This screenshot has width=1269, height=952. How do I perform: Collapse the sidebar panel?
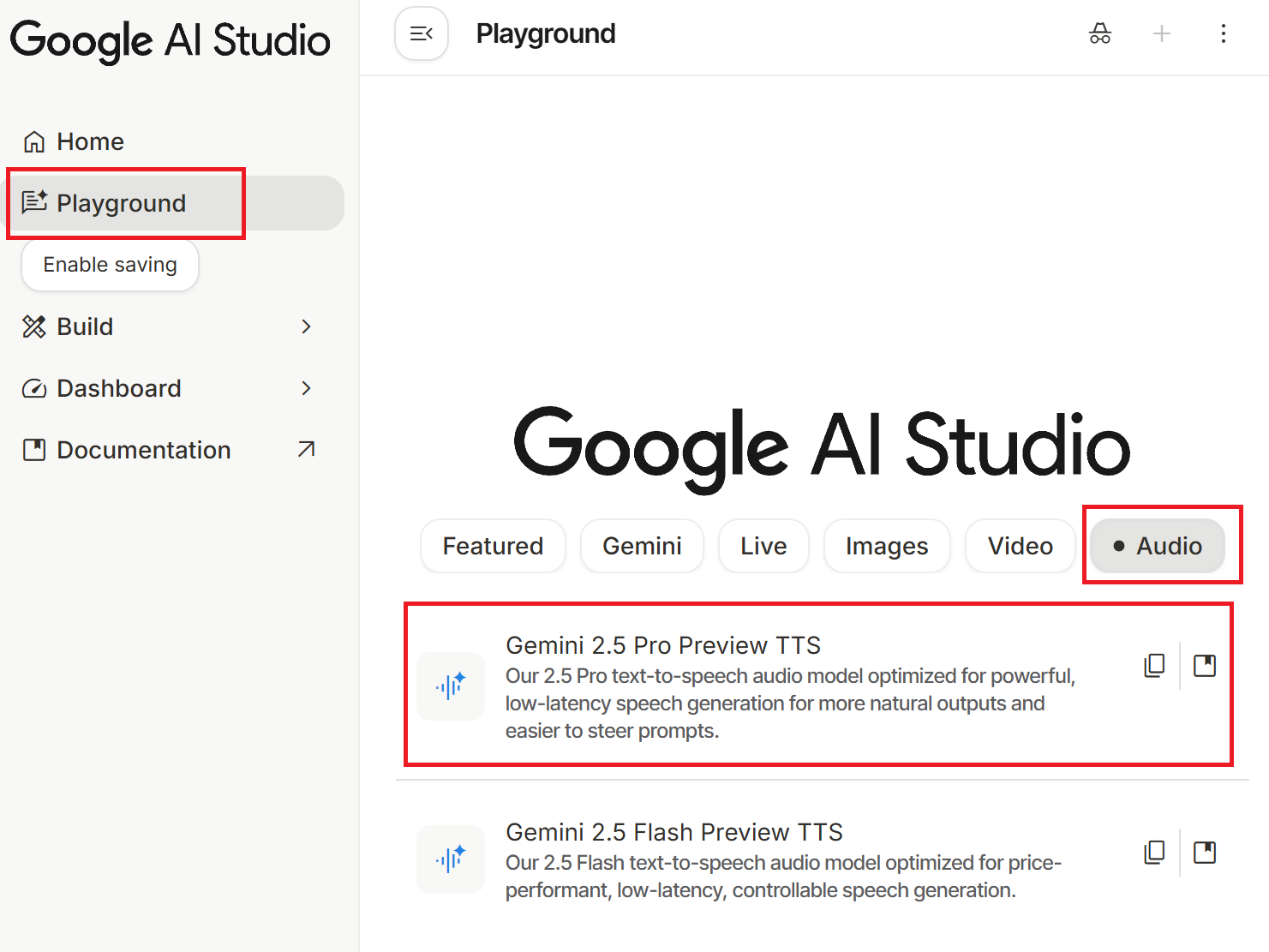click(421, 33)
